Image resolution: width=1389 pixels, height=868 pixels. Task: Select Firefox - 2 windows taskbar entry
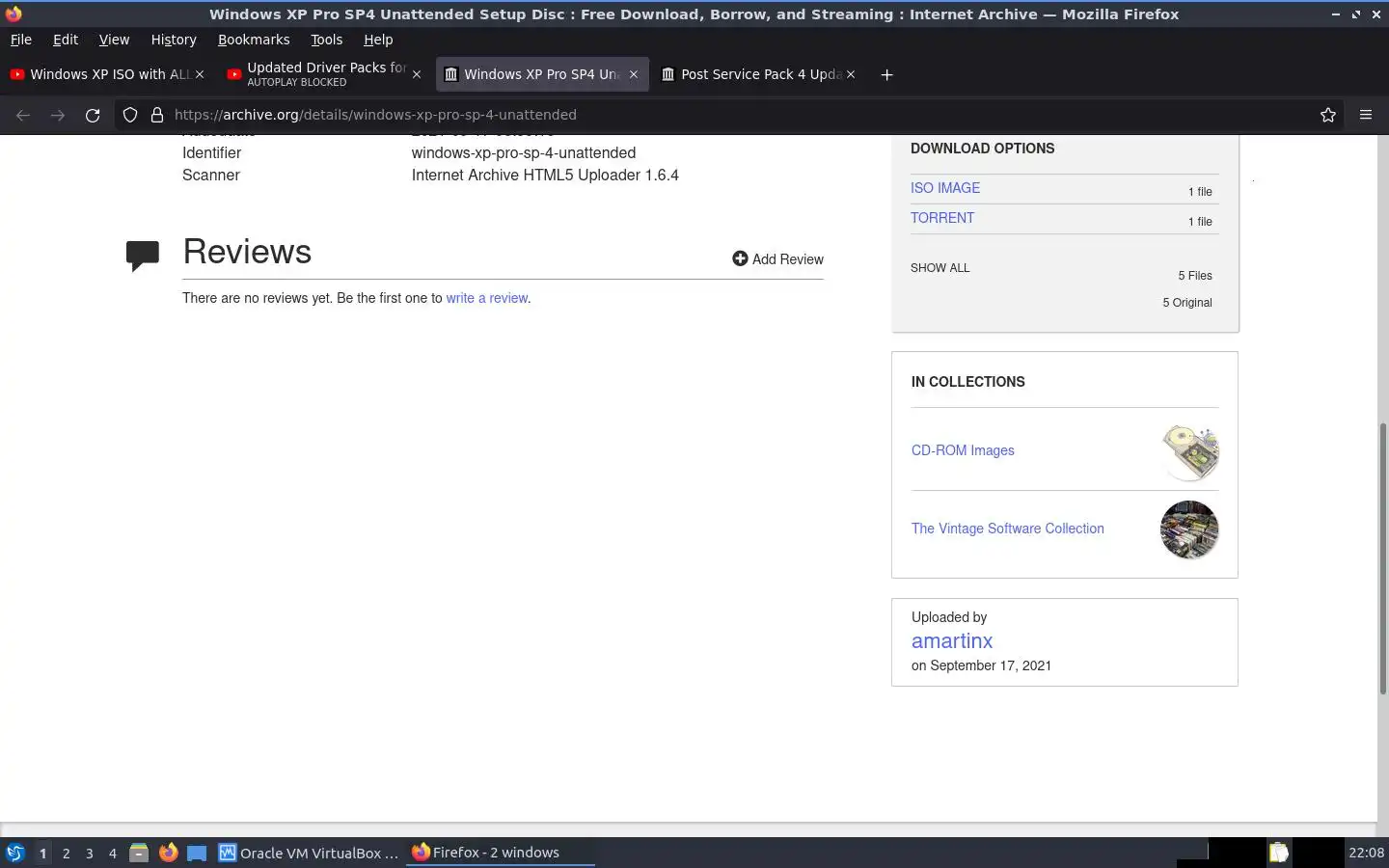[x=500, y=853]
